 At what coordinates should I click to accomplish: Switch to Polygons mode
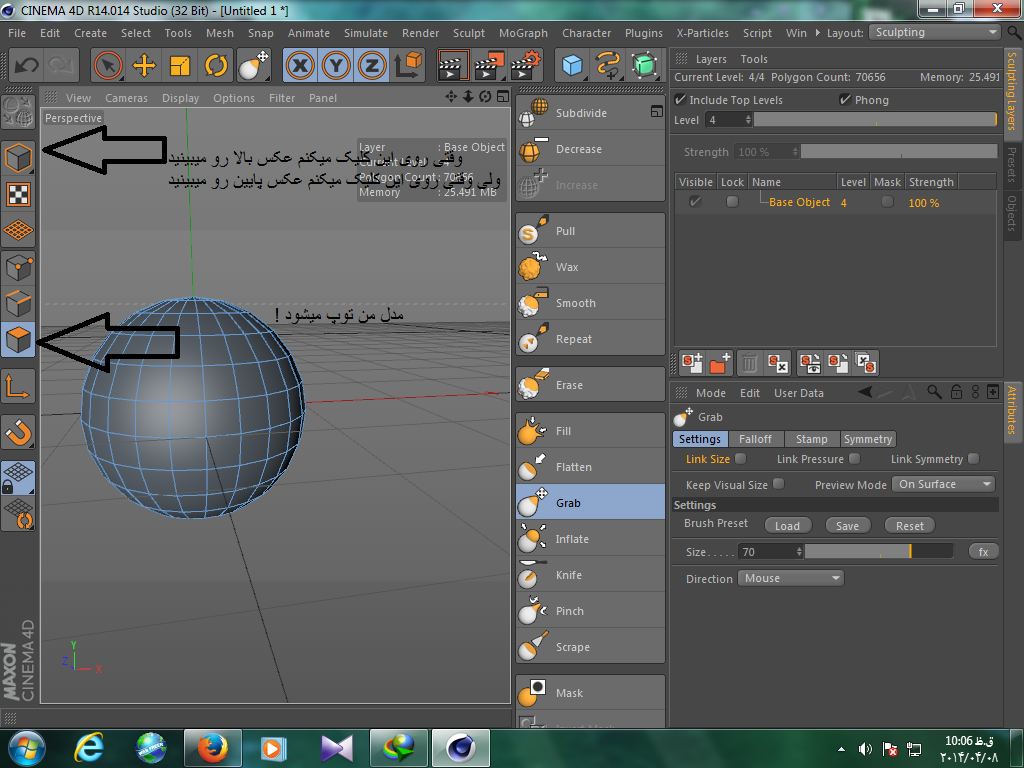pos(18,340)
